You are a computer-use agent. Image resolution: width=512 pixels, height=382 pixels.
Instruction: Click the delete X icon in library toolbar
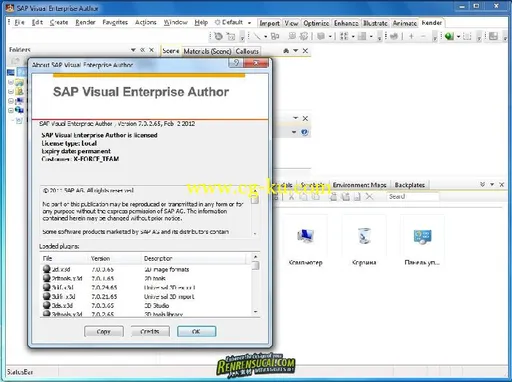pyautogui.click(x=369, y=197)
